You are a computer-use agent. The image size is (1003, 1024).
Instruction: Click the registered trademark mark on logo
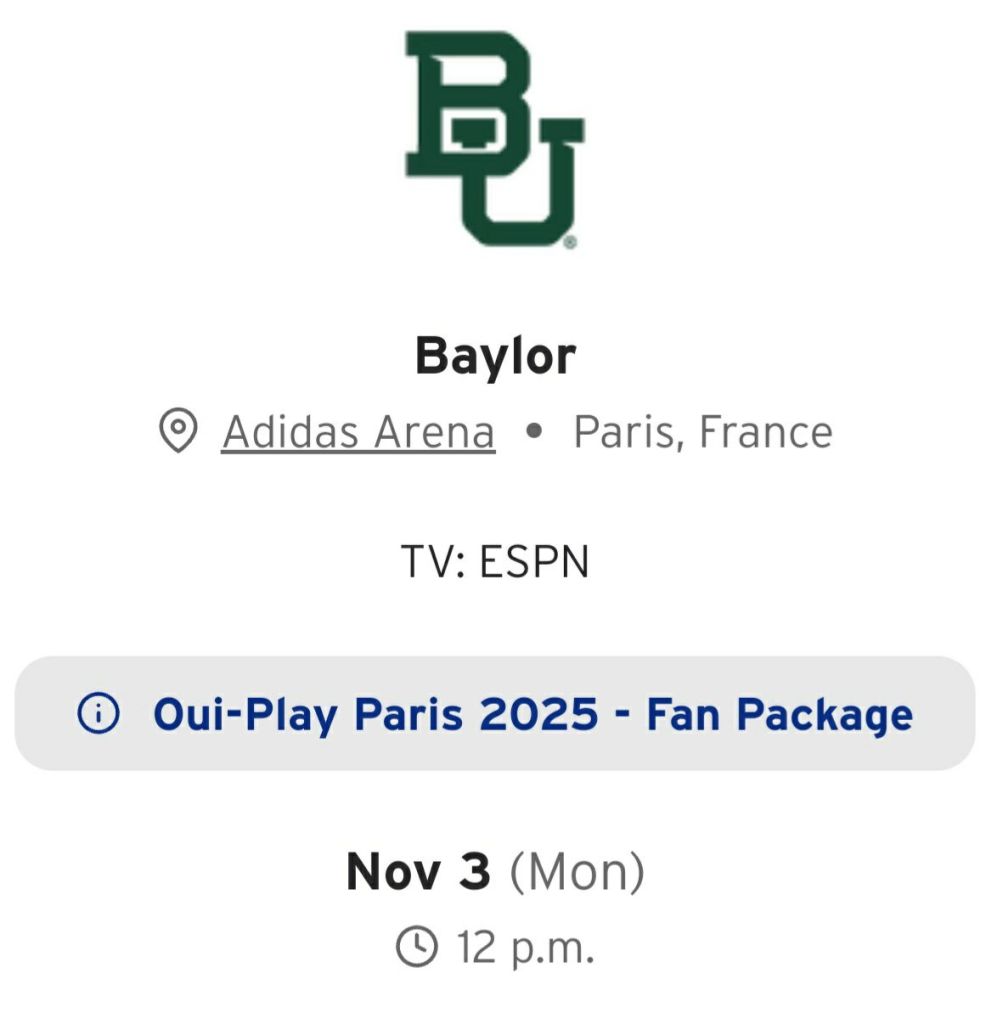[569, 242]
